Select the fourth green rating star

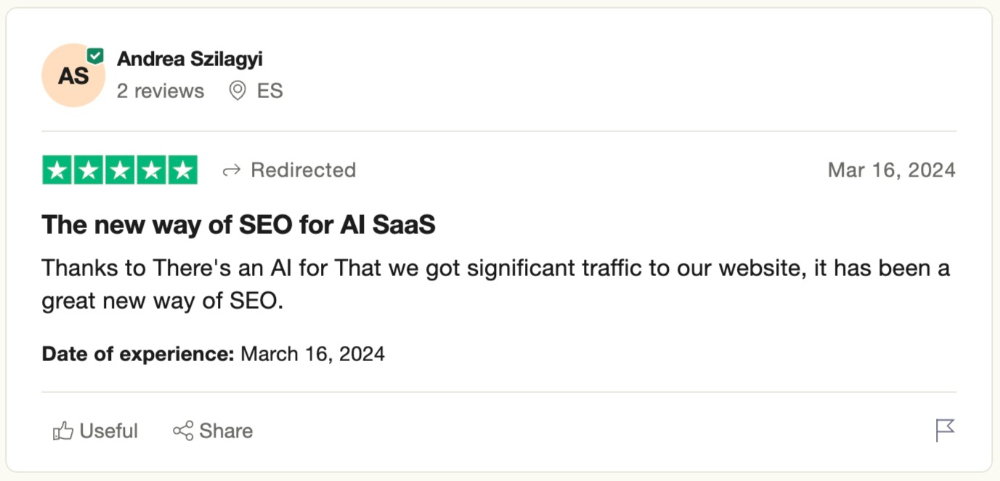[151, 170]
